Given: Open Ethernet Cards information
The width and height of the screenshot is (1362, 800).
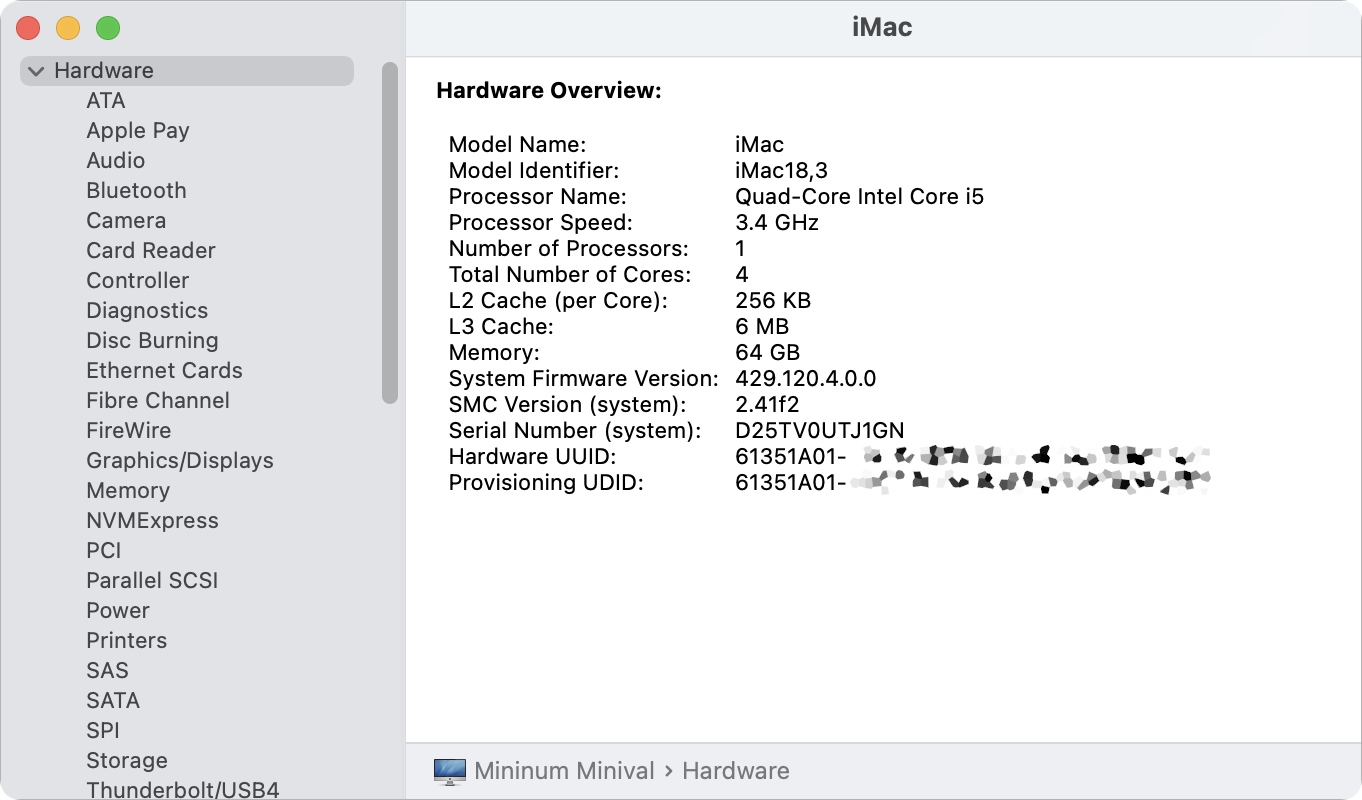Looking at the screenshot, I should [x=165, y=371].
